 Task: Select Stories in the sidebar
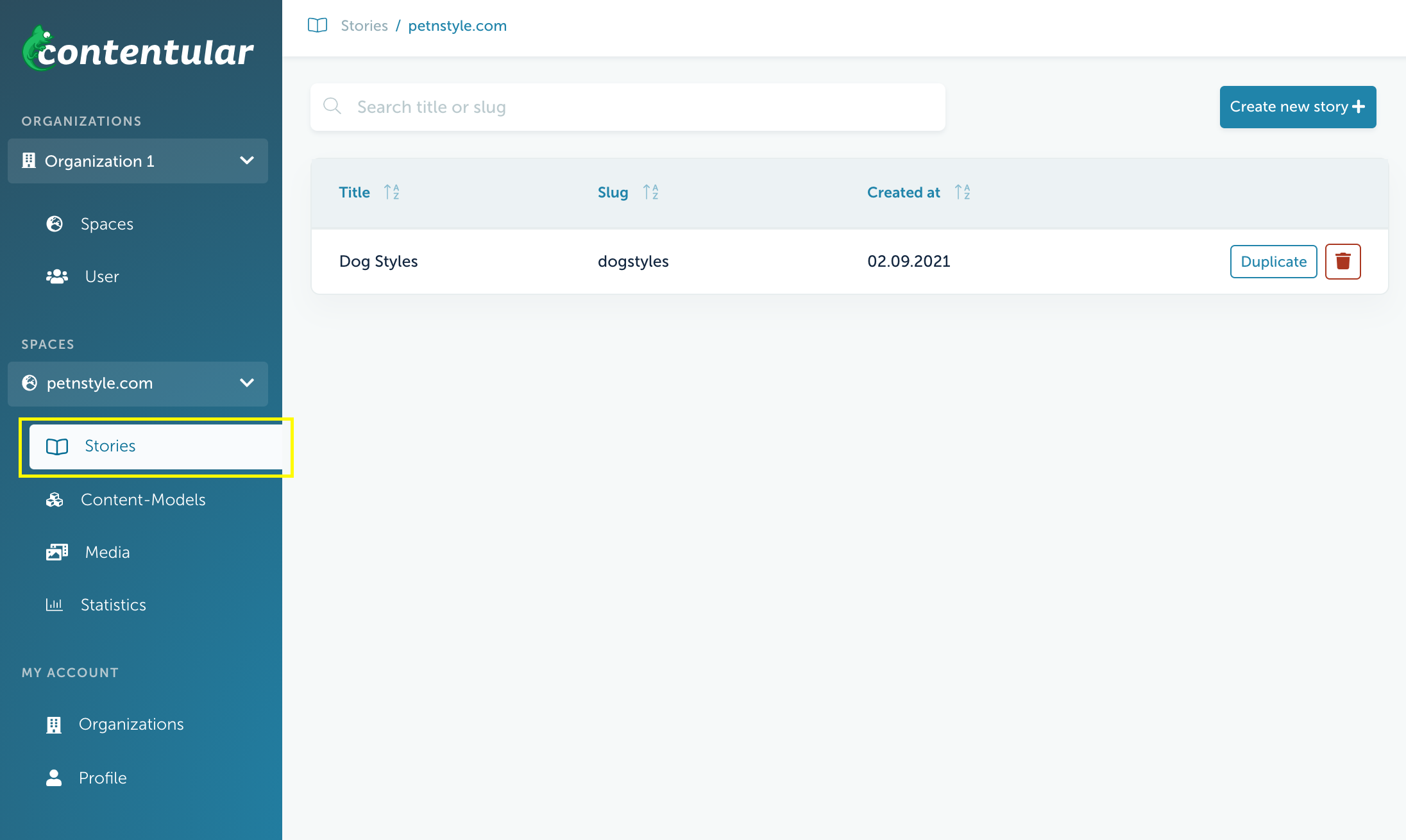(156, 446)
